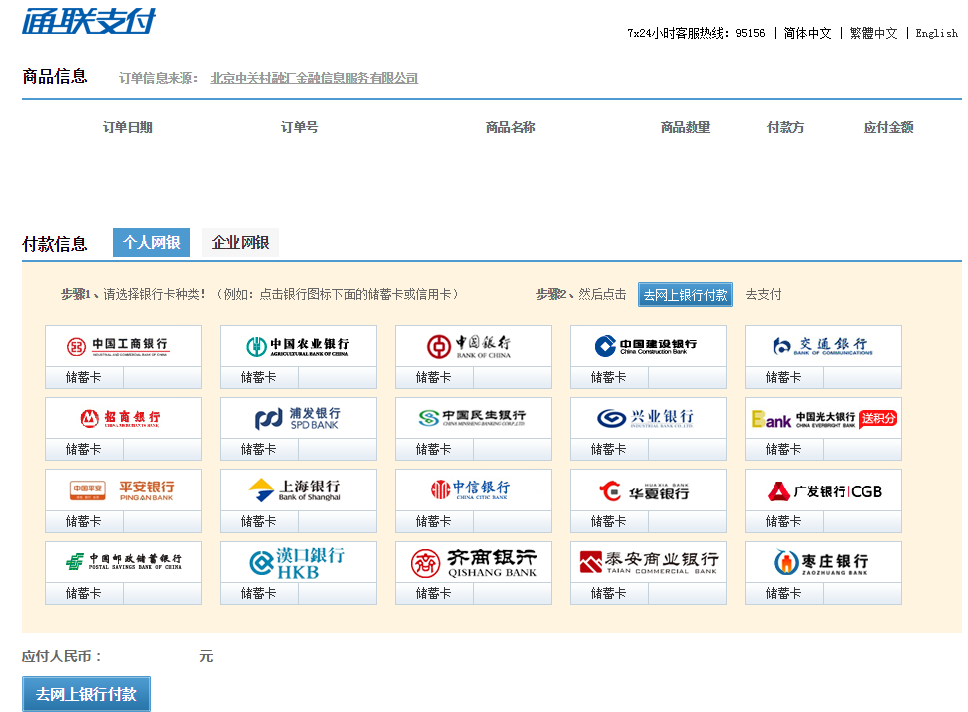Pick 储蓄卡 under China CITIC Bank
Image resolution: width=968 pixels, height=712 pixels.
tap(434, 521)
